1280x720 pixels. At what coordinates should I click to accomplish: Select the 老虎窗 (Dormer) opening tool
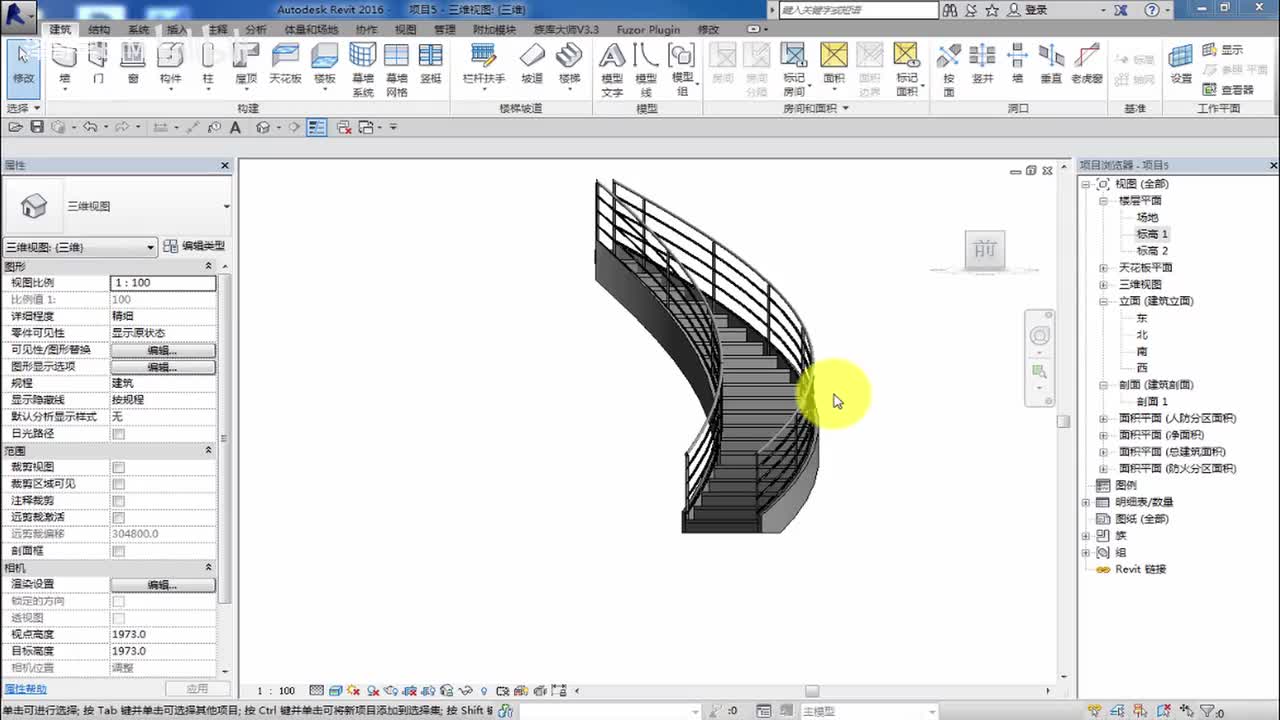tap(1086, 64)
